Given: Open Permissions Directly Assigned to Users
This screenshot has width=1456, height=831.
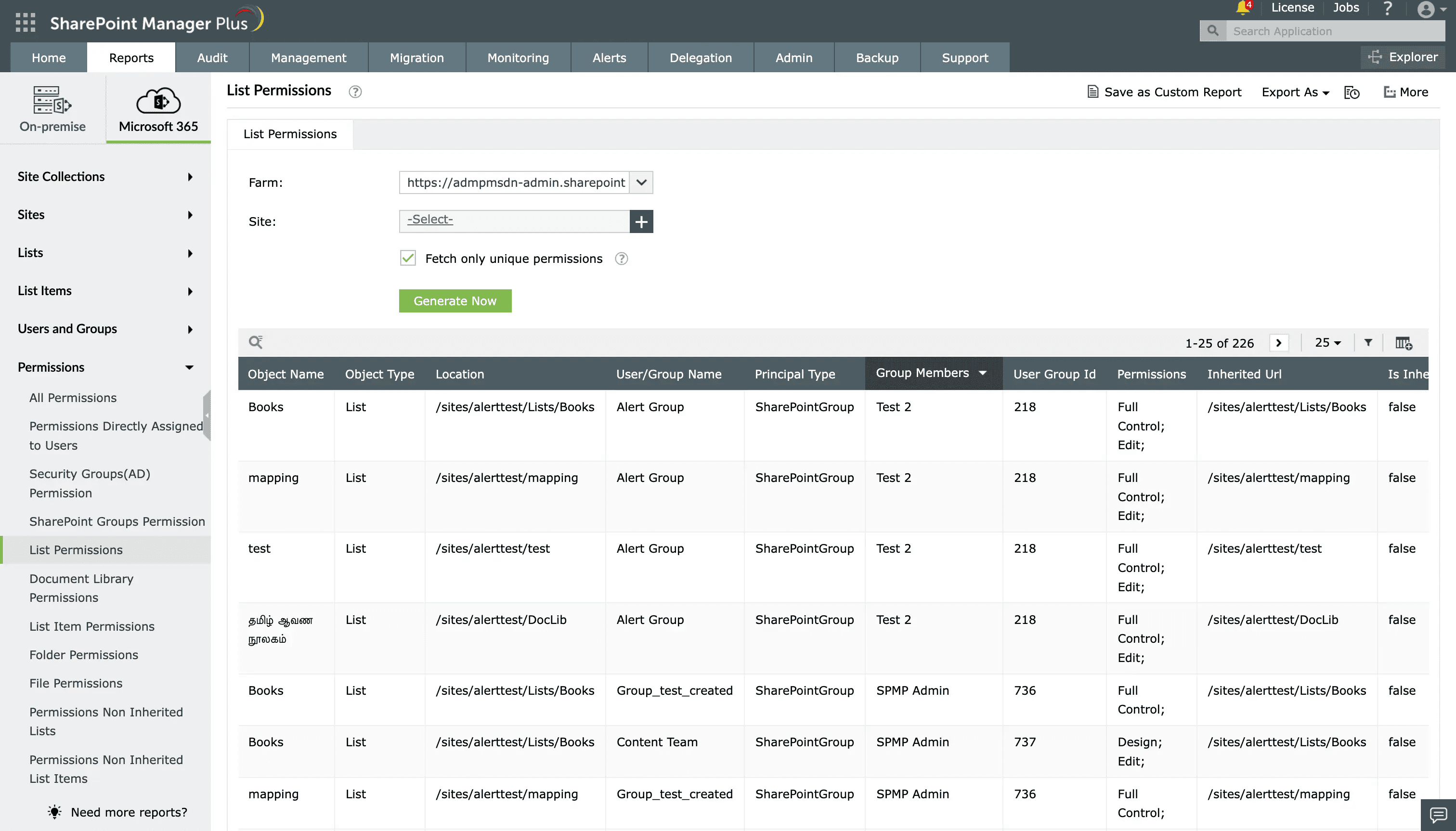Looking at the screenshot, I should [x=116, y=435].
